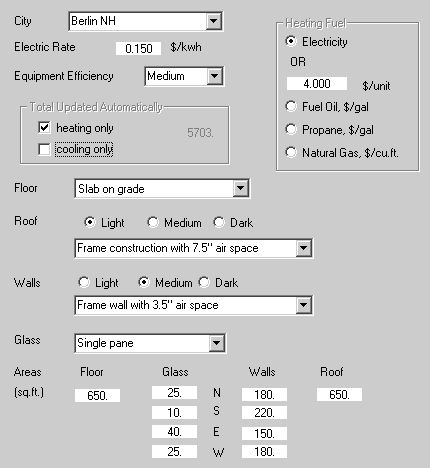Viewport: 430px width, 468px height.
Task: Click the Floor area field
Action: point(97,395)
